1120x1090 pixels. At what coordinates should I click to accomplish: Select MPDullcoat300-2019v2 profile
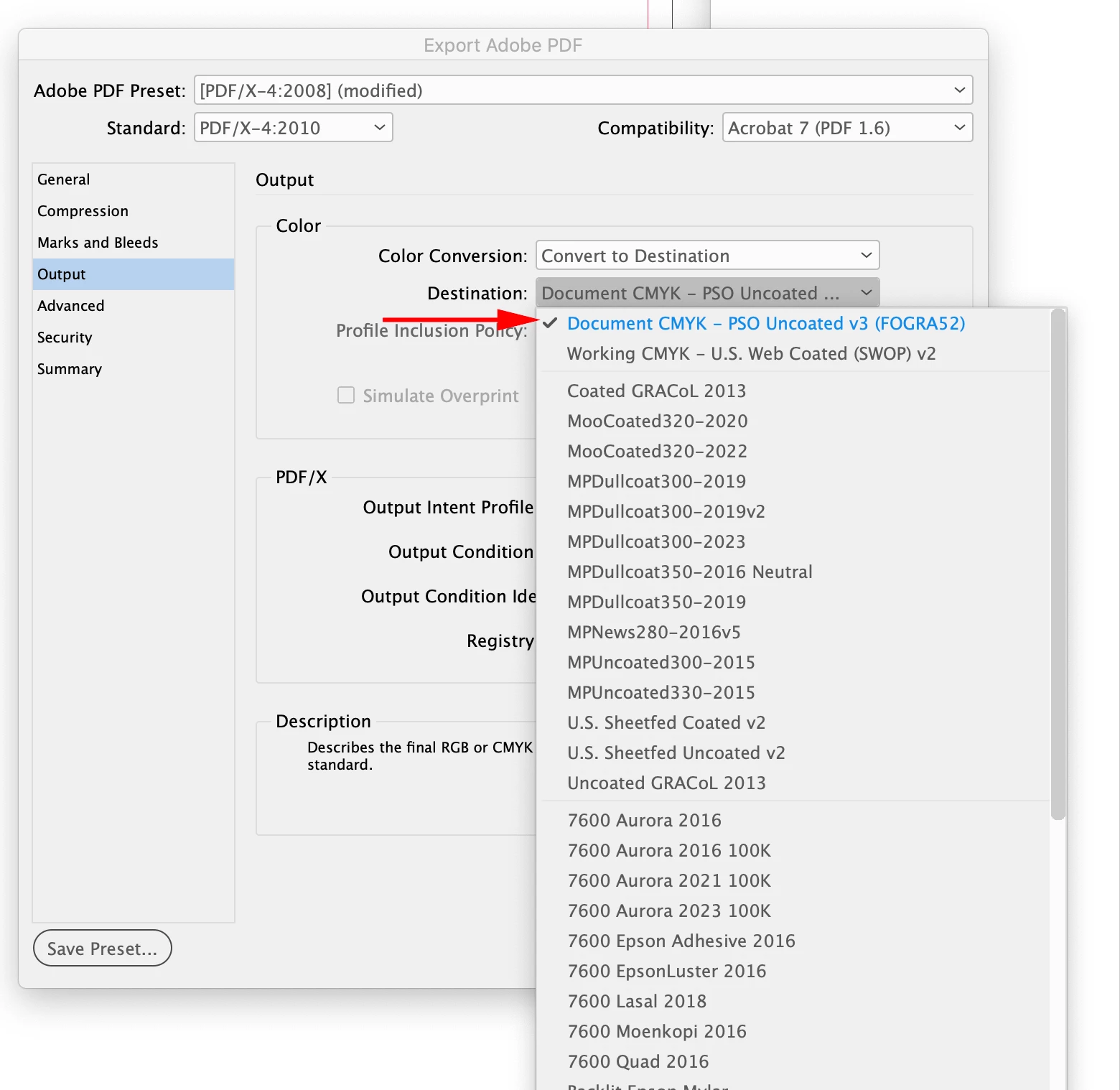point(793,512)
